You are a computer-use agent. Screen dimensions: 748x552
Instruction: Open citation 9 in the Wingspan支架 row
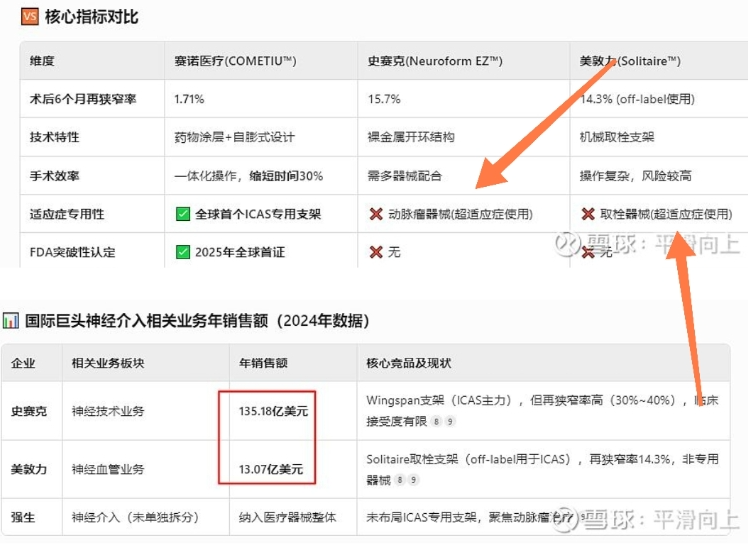tap(450, 421)
